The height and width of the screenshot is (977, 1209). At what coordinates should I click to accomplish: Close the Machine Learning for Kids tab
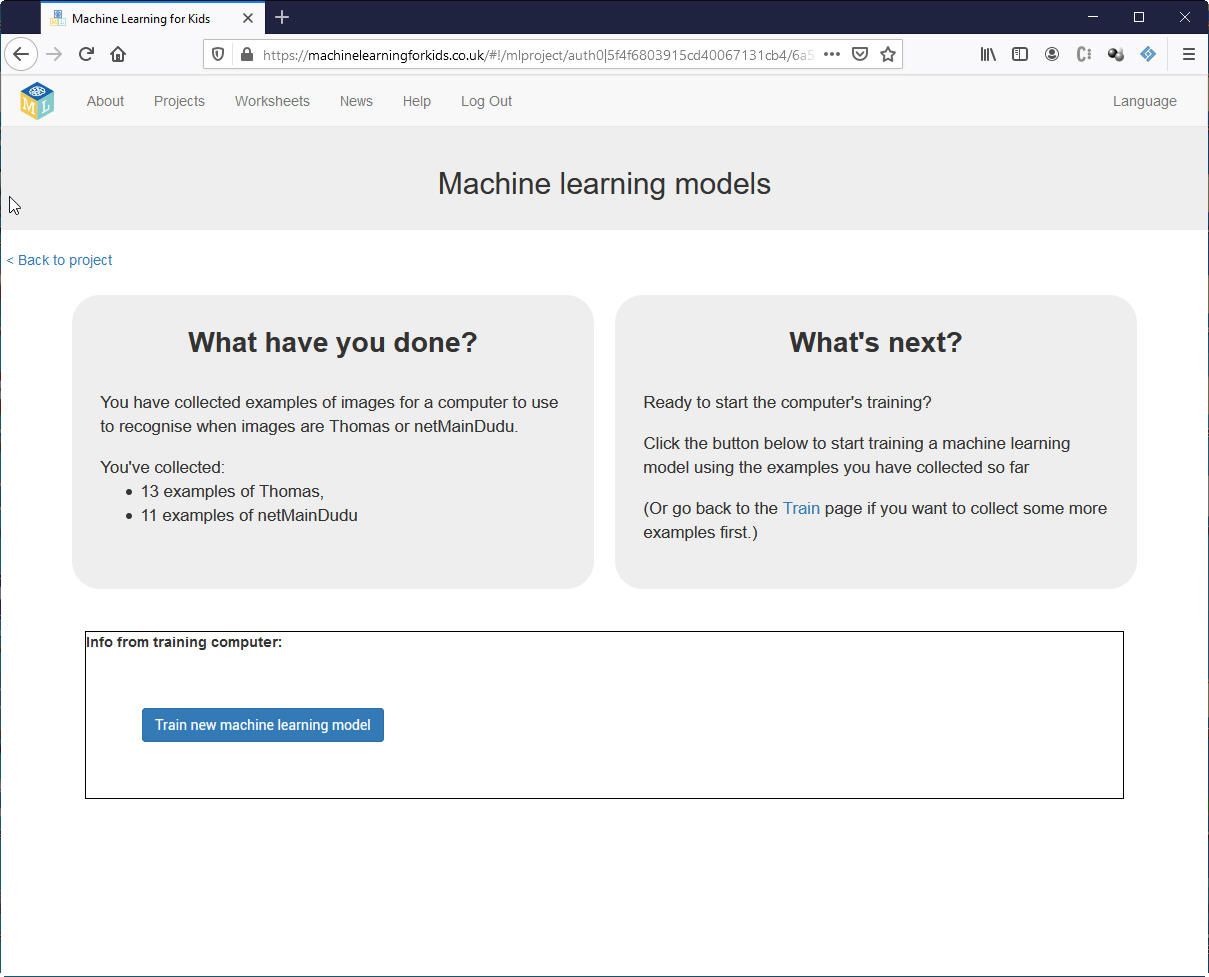(x=248, y=18)
